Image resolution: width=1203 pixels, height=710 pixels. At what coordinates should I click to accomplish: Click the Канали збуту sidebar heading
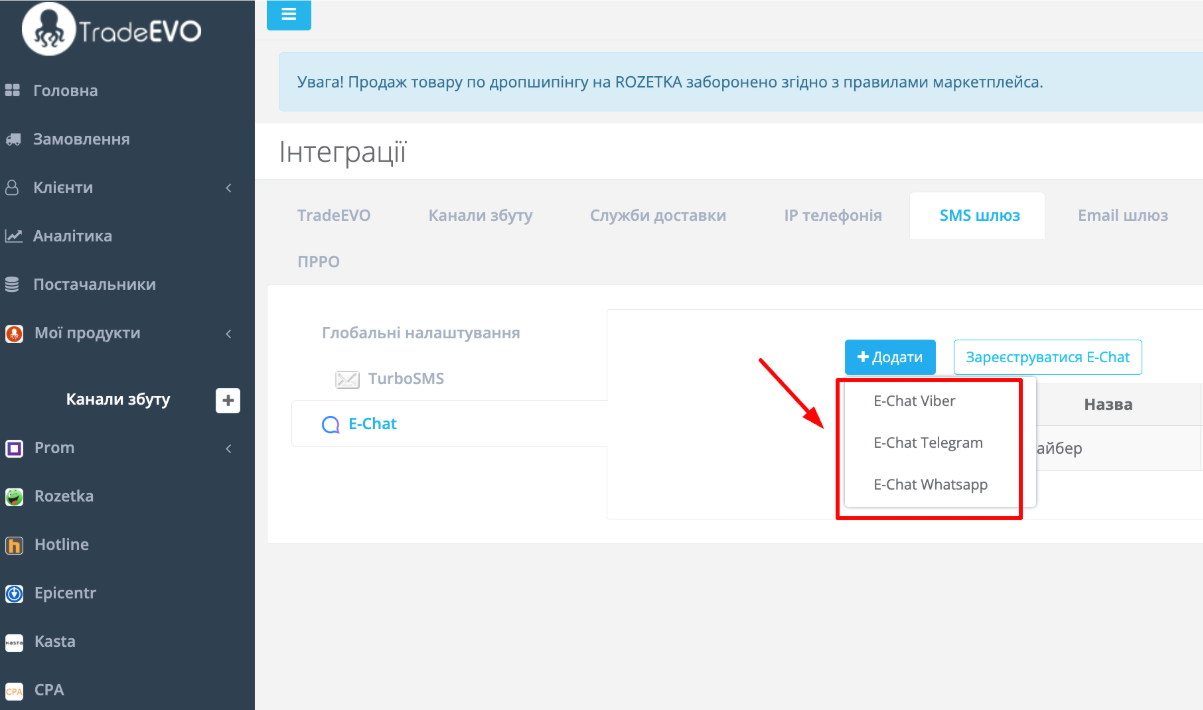click(118, 400)
